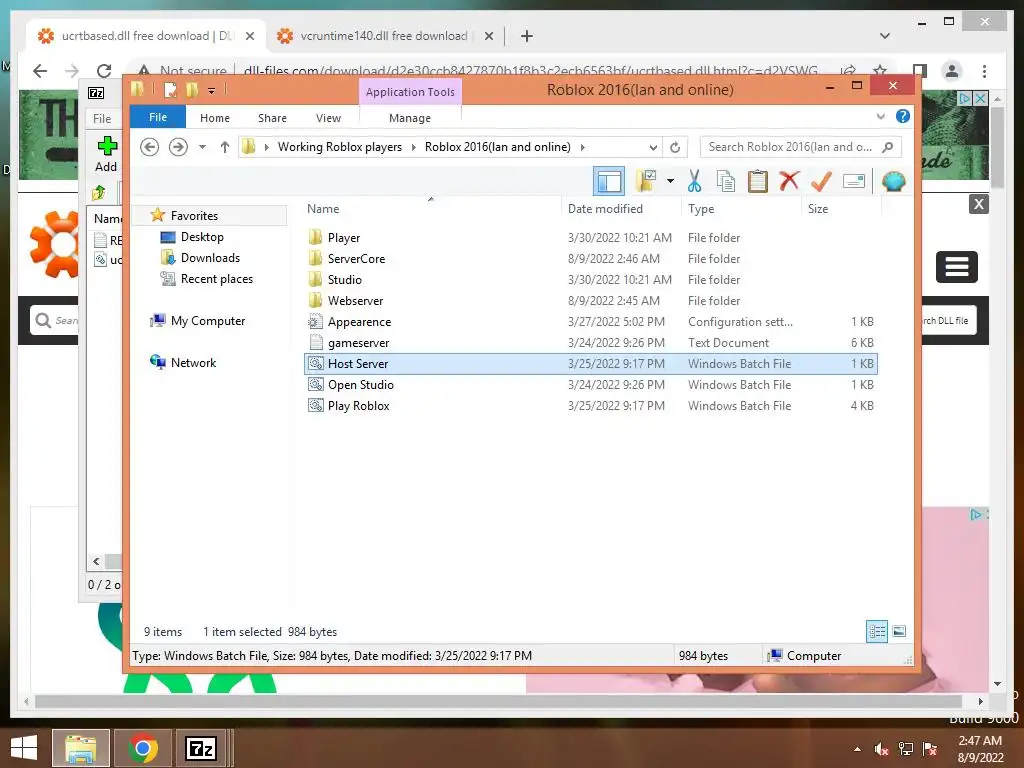The image size is (1024, 768).
Task: Switch to the Share ribbon tab
Action: coord(272,118)
